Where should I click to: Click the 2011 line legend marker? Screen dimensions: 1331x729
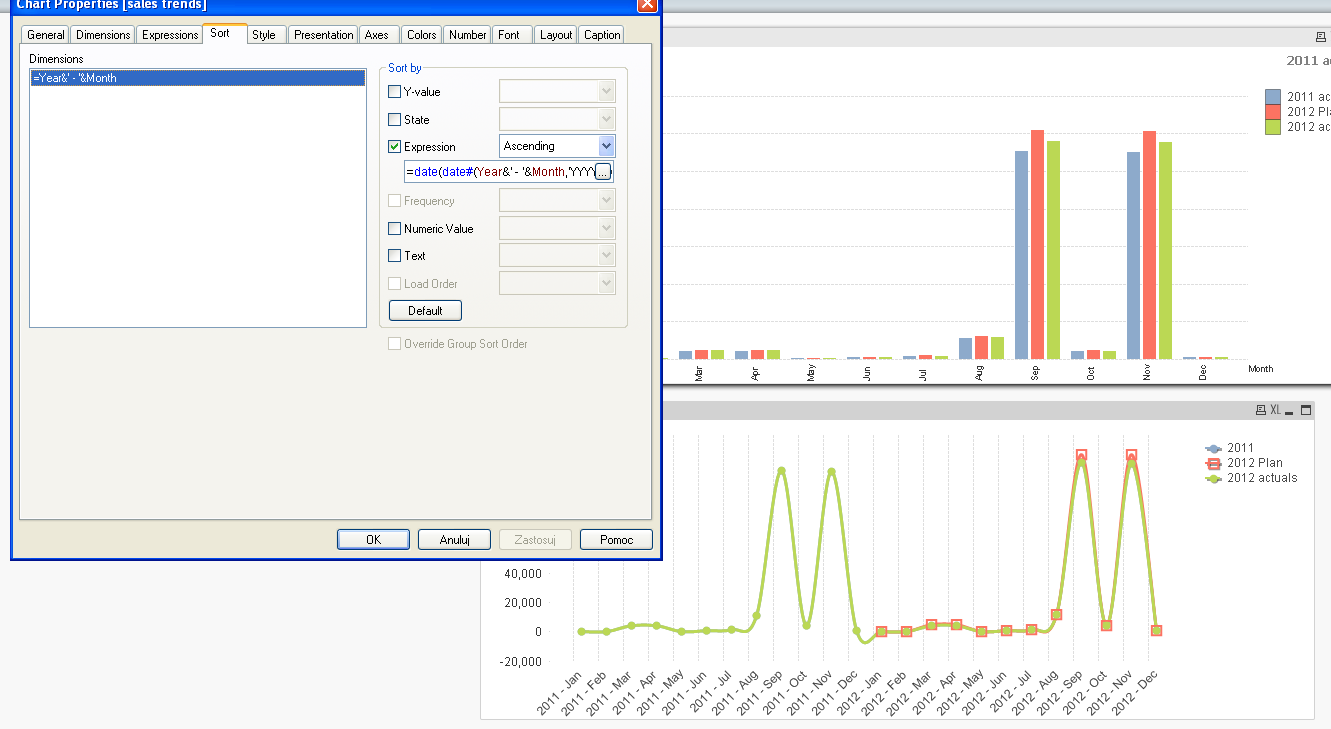pyautogui.click(x=1214, y=448)
